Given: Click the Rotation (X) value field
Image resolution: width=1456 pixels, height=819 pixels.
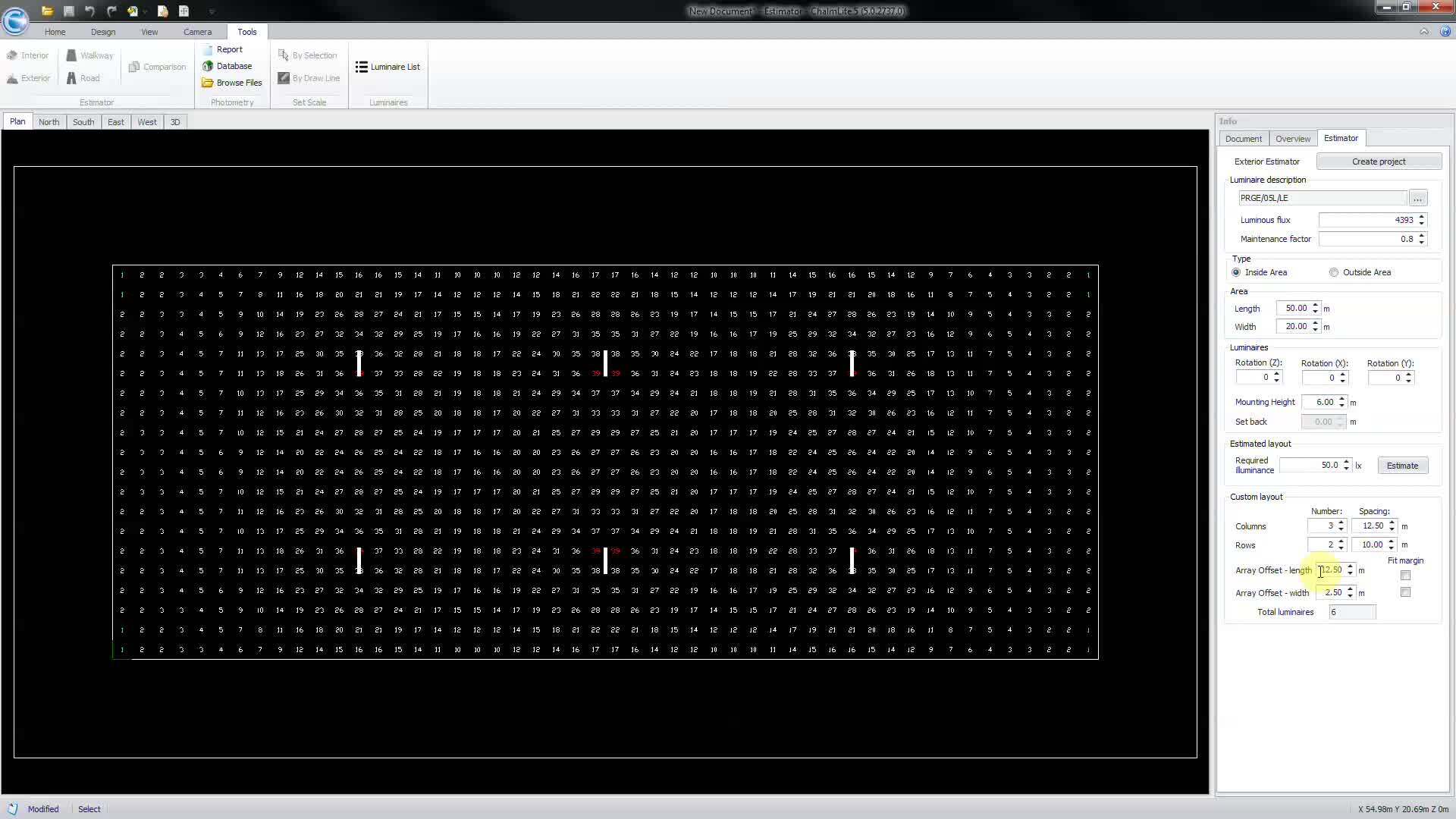Looking at the screenshot, I should (x=1319, y=378).
